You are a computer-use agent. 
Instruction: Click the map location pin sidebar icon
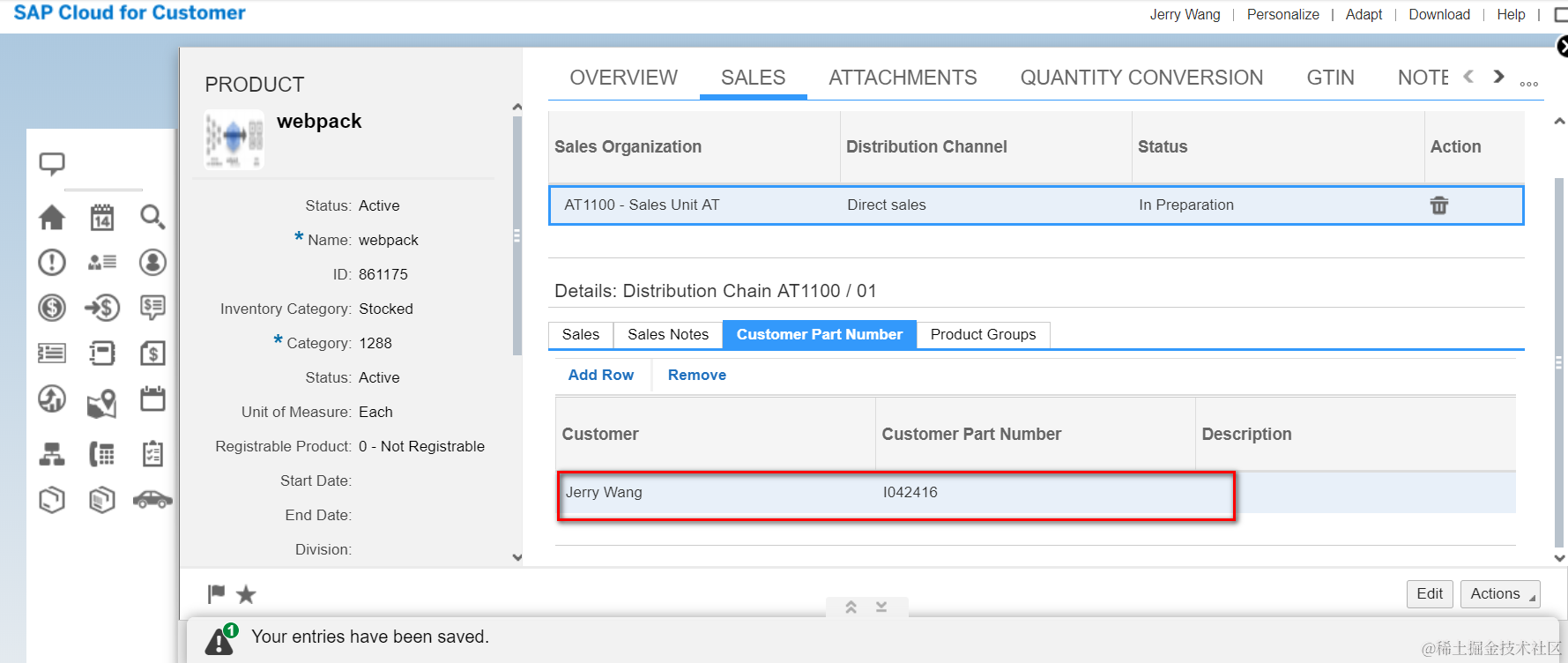pos(102,403)
